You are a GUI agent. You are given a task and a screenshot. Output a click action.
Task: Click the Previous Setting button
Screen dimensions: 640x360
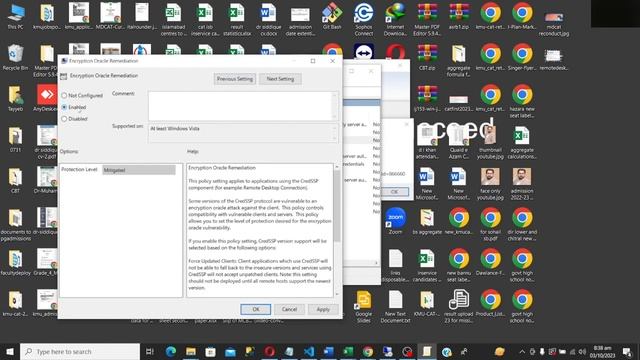(x=235, y=79)
